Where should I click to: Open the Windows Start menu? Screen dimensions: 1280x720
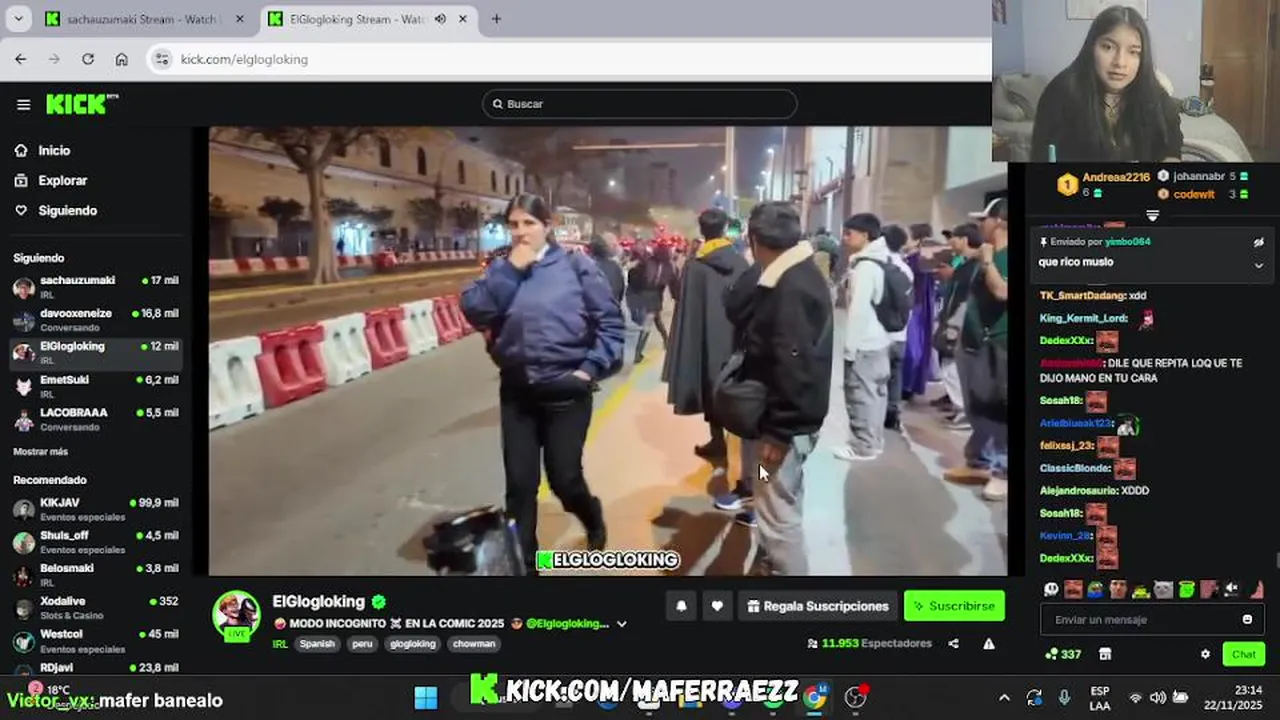click(426, 697)
